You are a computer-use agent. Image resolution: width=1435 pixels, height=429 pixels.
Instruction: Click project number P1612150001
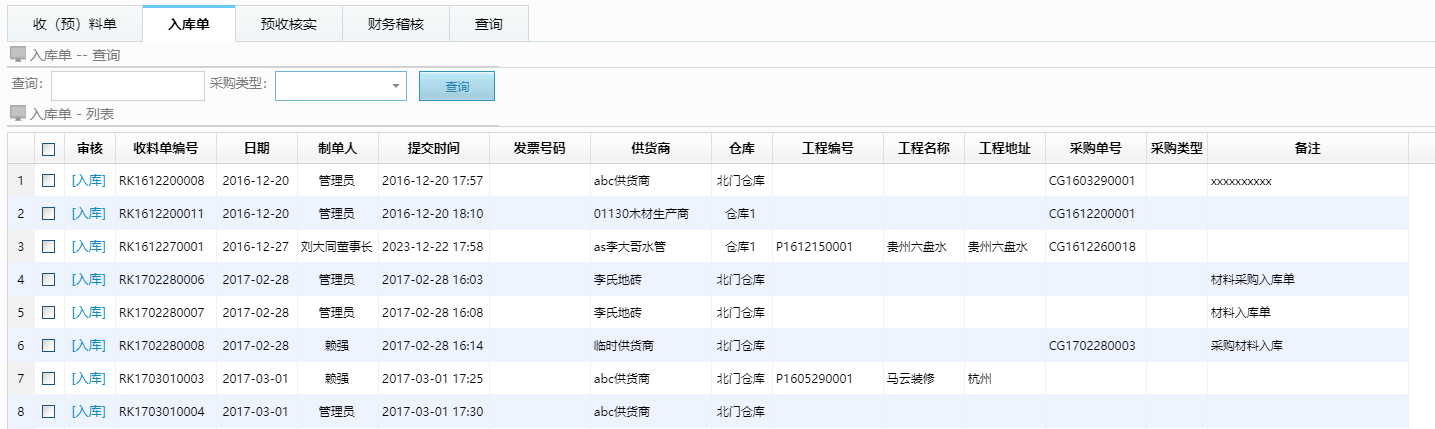click(x=814, y=247)
